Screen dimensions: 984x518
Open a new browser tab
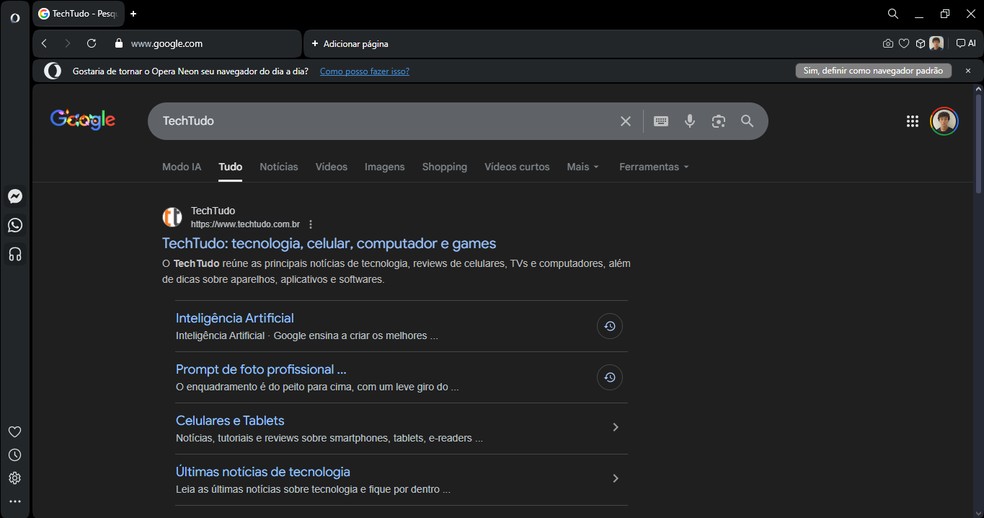pos(133,14)
